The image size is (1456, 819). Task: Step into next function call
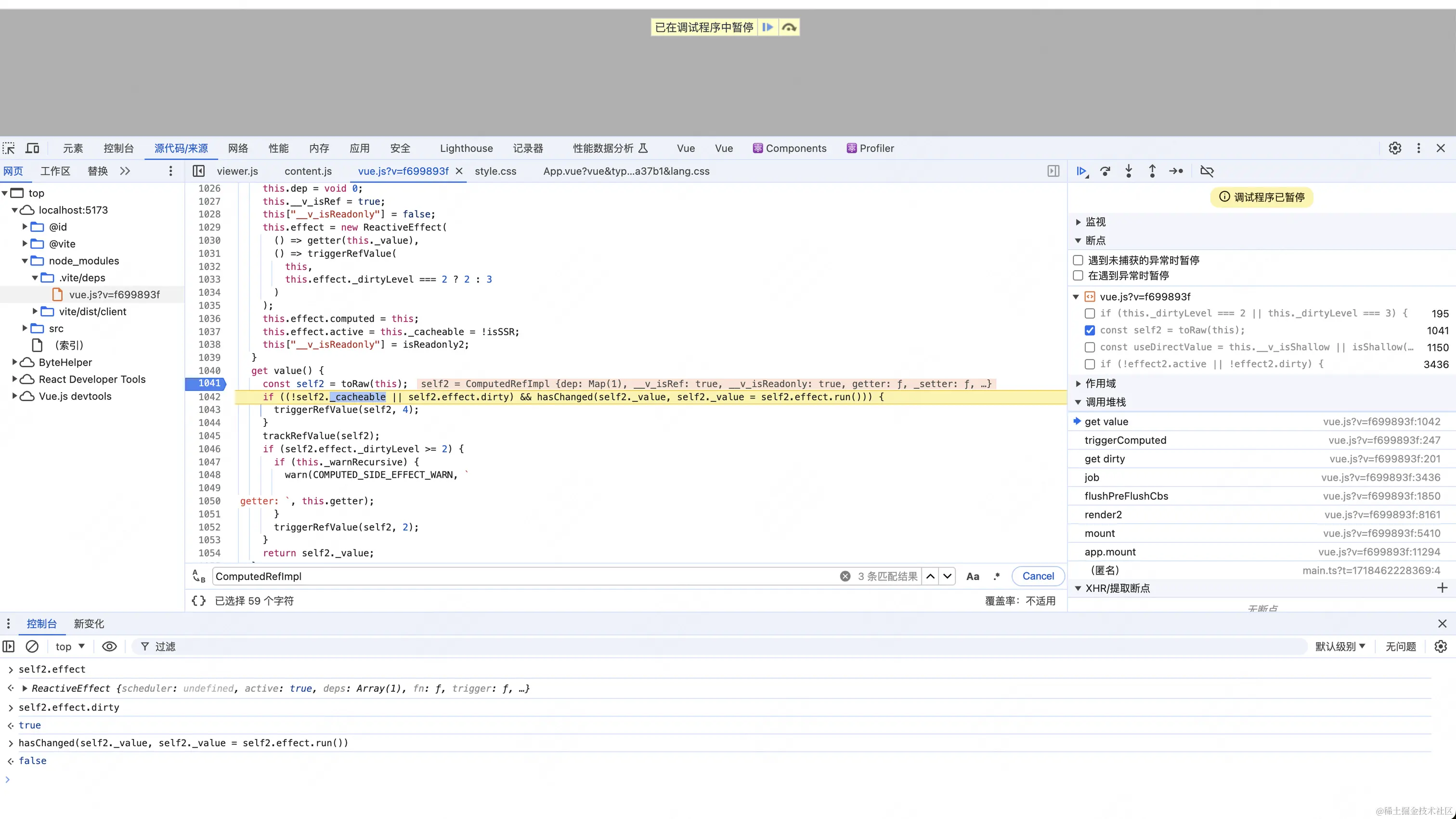click(x=1129, y=171)
